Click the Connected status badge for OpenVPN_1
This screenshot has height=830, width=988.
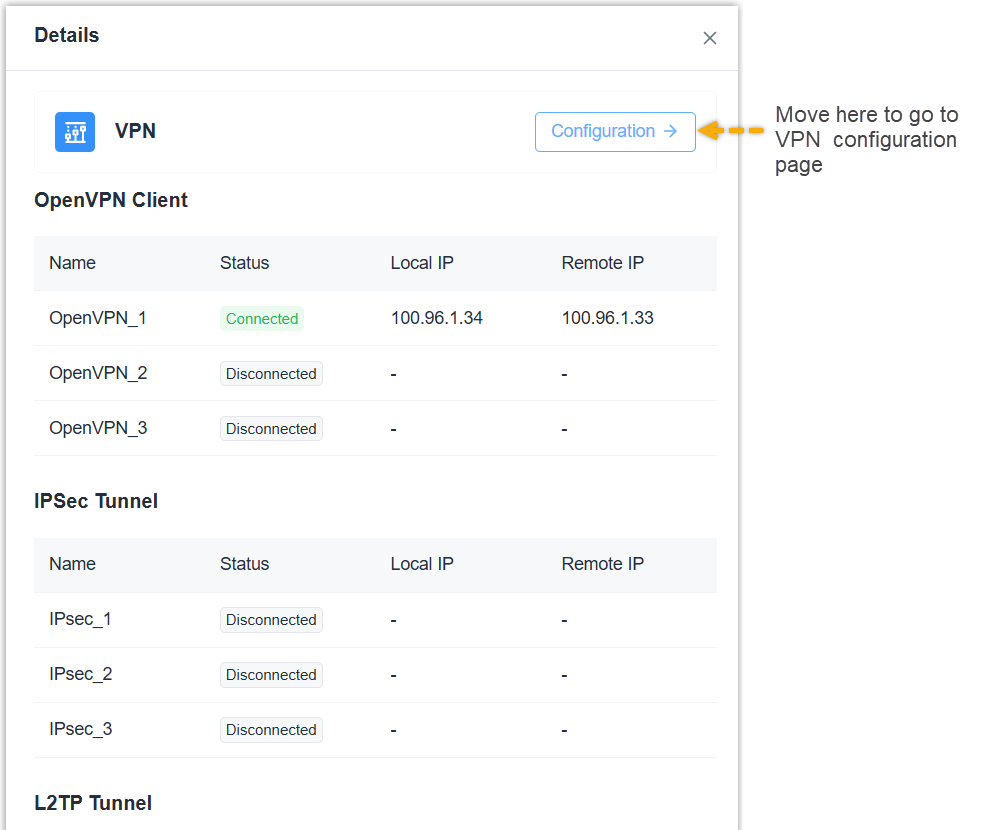[262, 319]
